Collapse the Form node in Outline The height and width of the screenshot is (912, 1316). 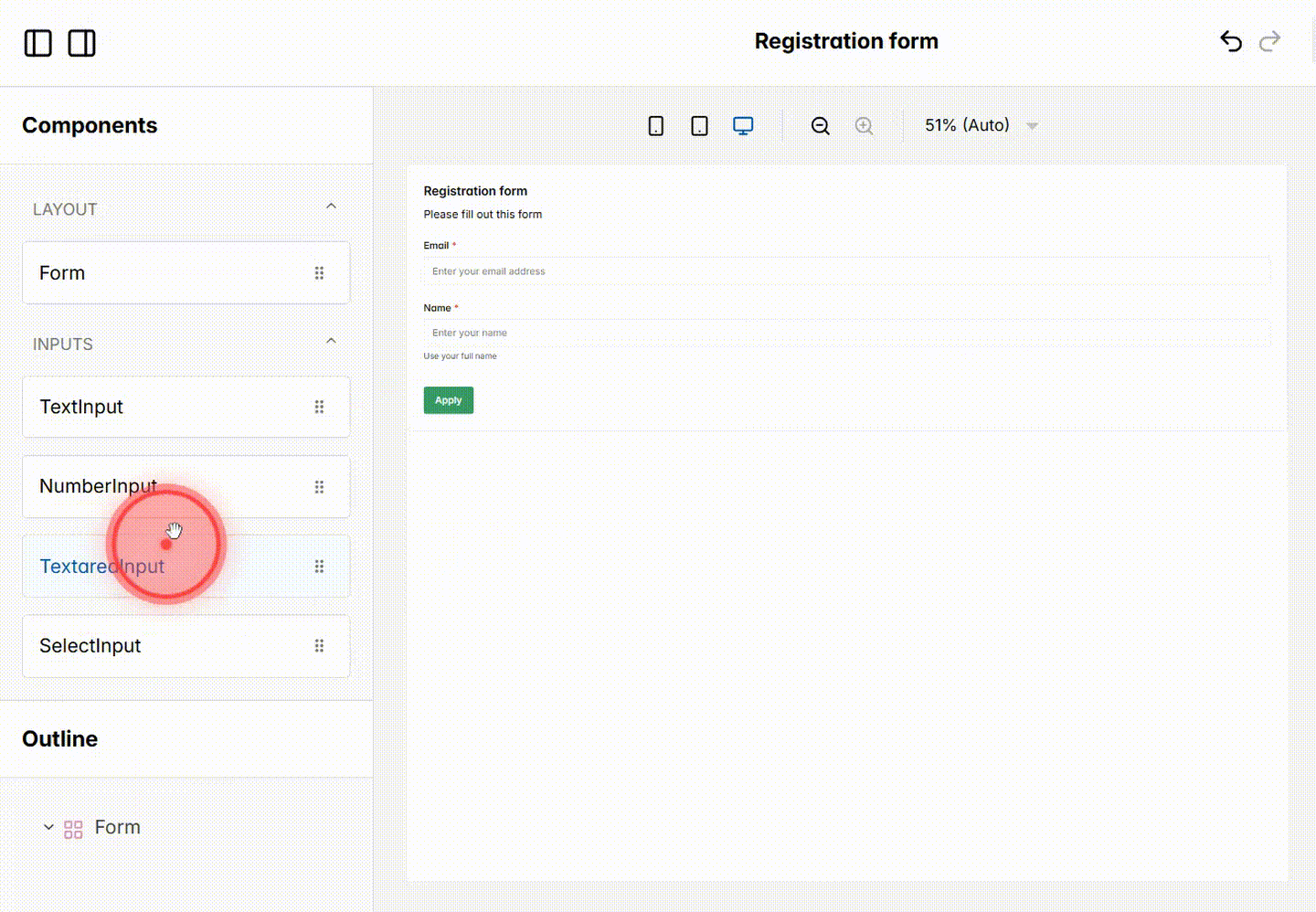pyautogui.click(x=49, y=827)
